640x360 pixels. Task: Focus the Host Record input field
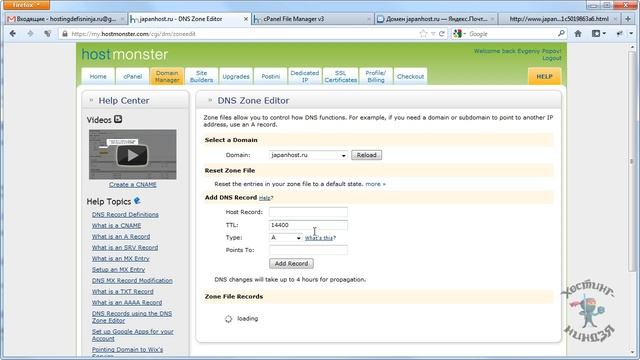tap(308, 212)
